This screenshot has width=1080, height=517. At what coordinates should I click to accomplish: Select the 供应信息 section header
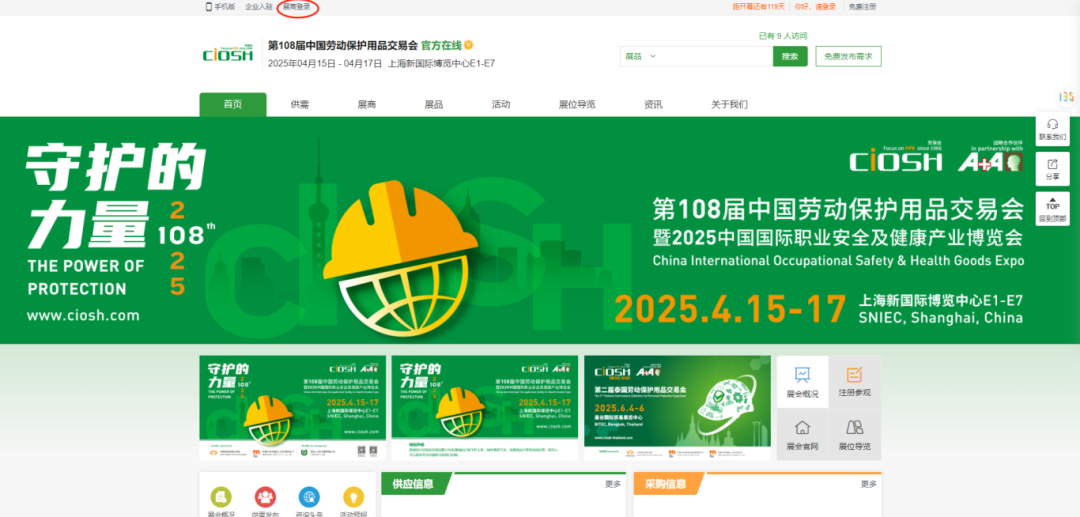414,484
